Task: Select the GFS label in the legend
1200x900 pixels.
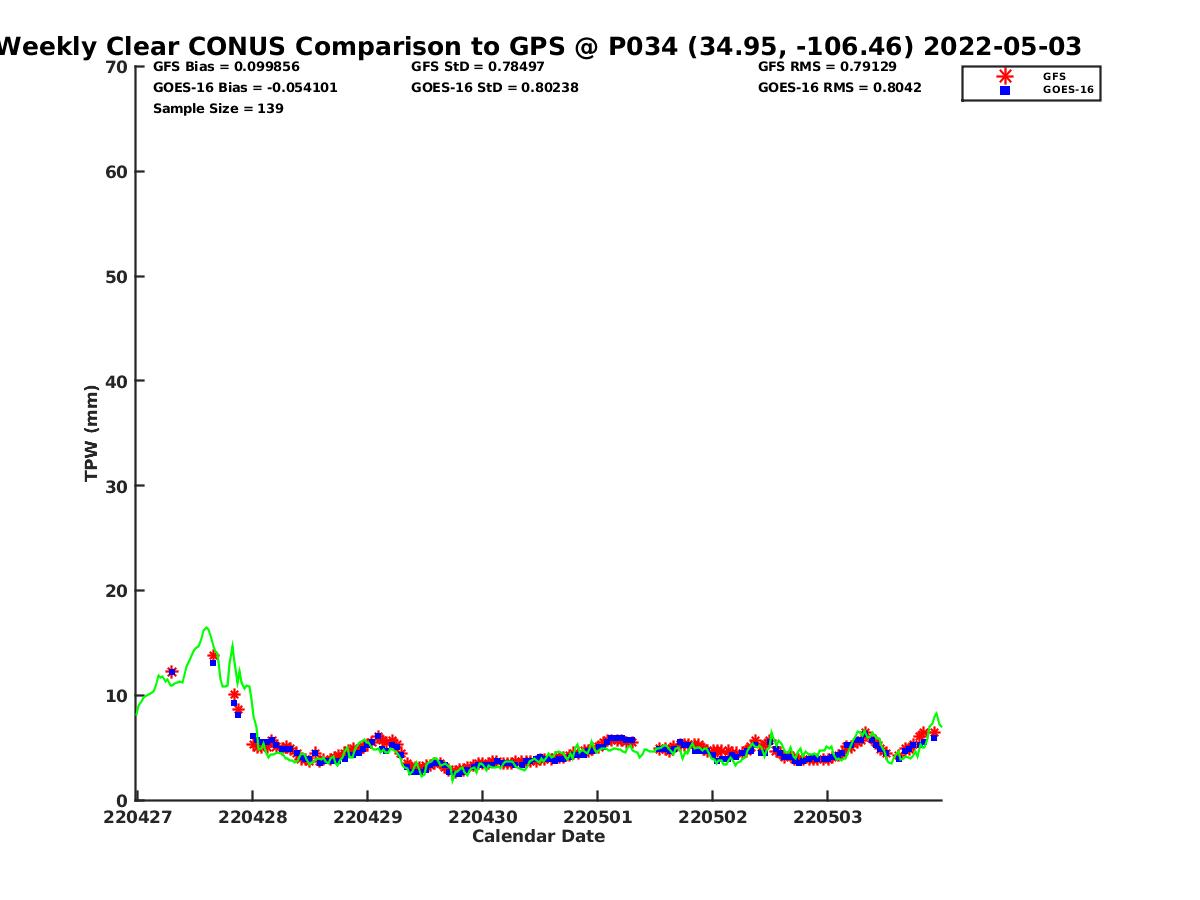Action: click(1054, 76)
